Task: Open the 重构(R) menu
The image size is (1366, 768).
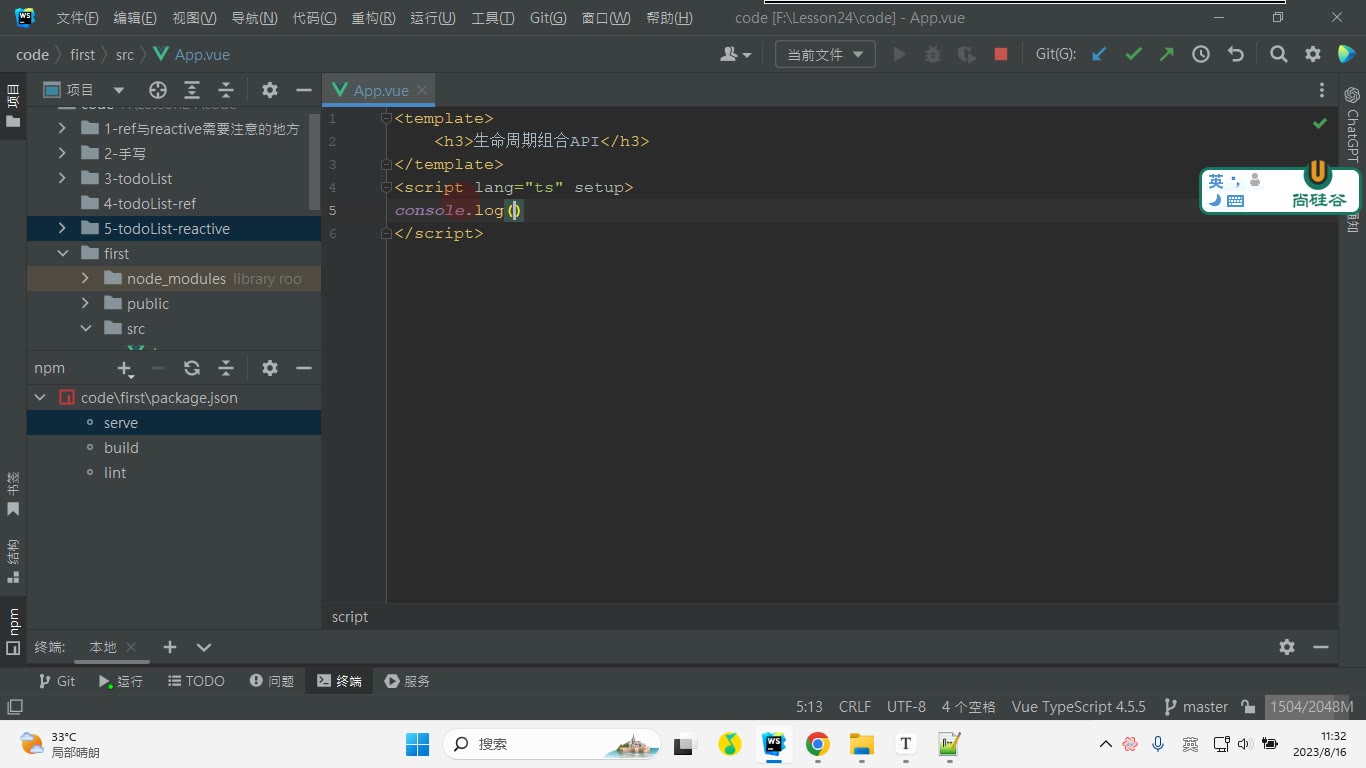Action: coord(373,18)
